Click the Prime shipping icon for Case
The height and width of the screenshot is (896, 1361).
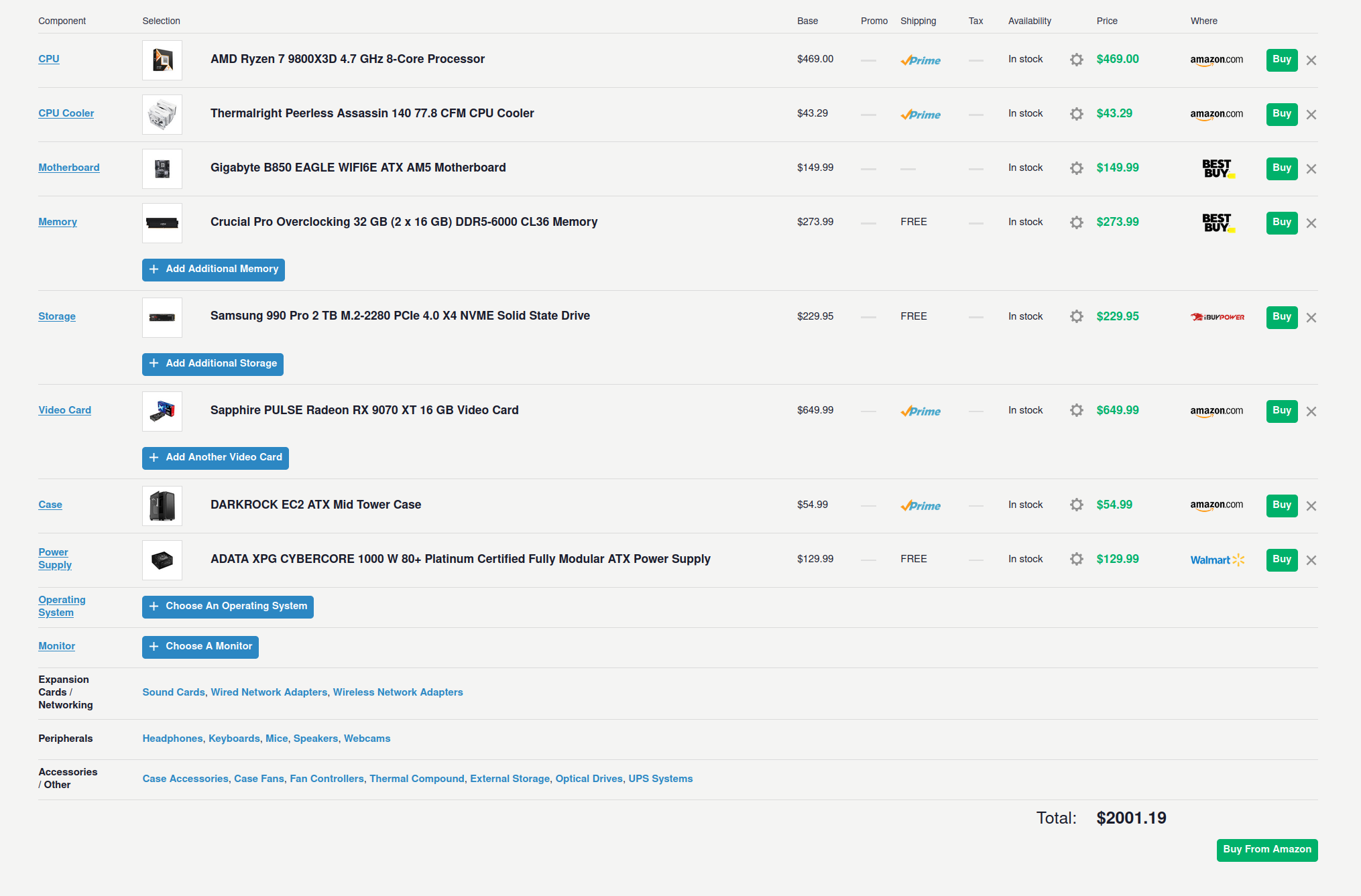921,506
